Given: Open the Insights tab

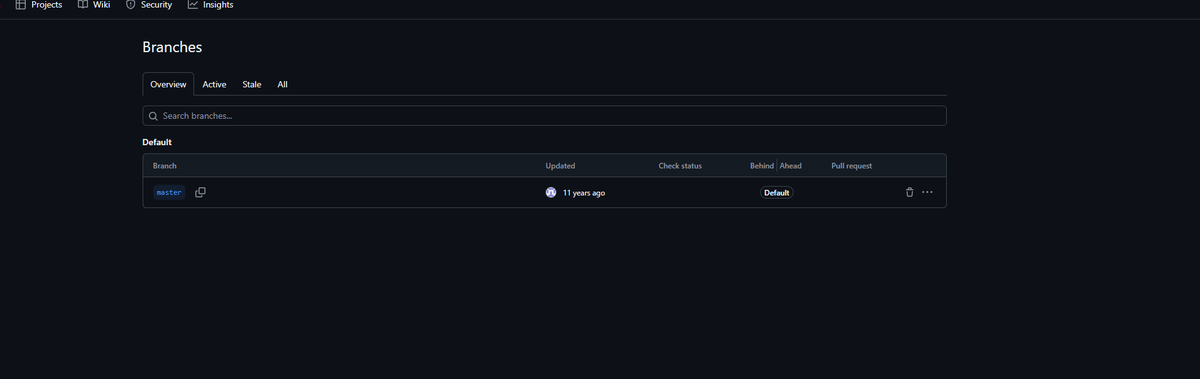Looking at the screenshot, I should (x=210, y=5).
